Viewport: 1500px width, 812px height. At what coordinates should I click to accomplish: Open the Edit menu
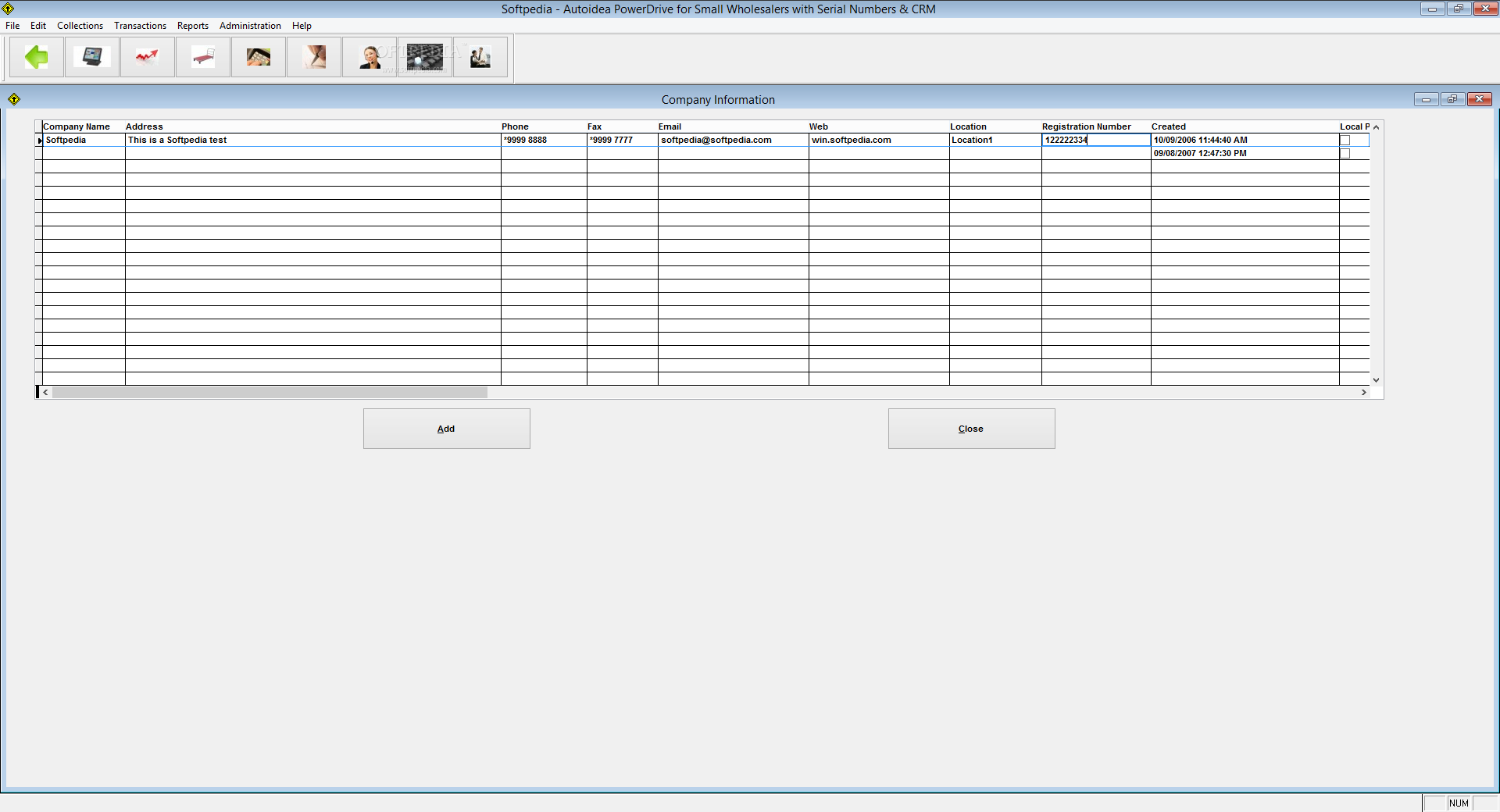pyautogui.click(x=38, y=26)
